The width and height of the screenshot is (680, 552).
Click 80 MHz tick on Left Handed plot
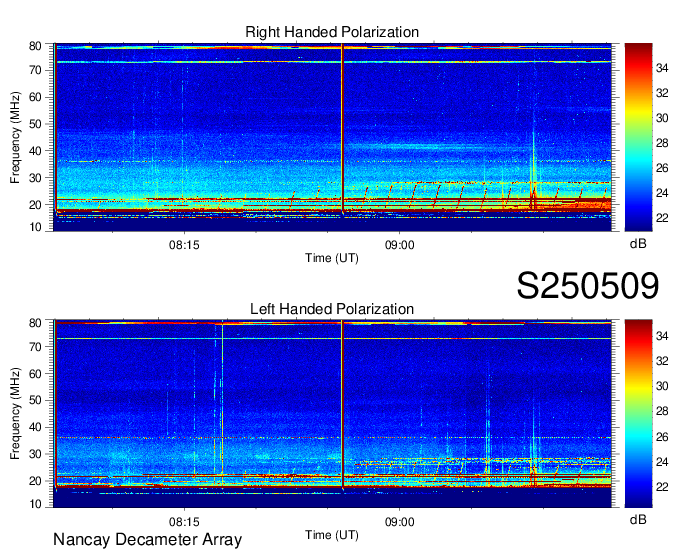click(x=35, y=323)
